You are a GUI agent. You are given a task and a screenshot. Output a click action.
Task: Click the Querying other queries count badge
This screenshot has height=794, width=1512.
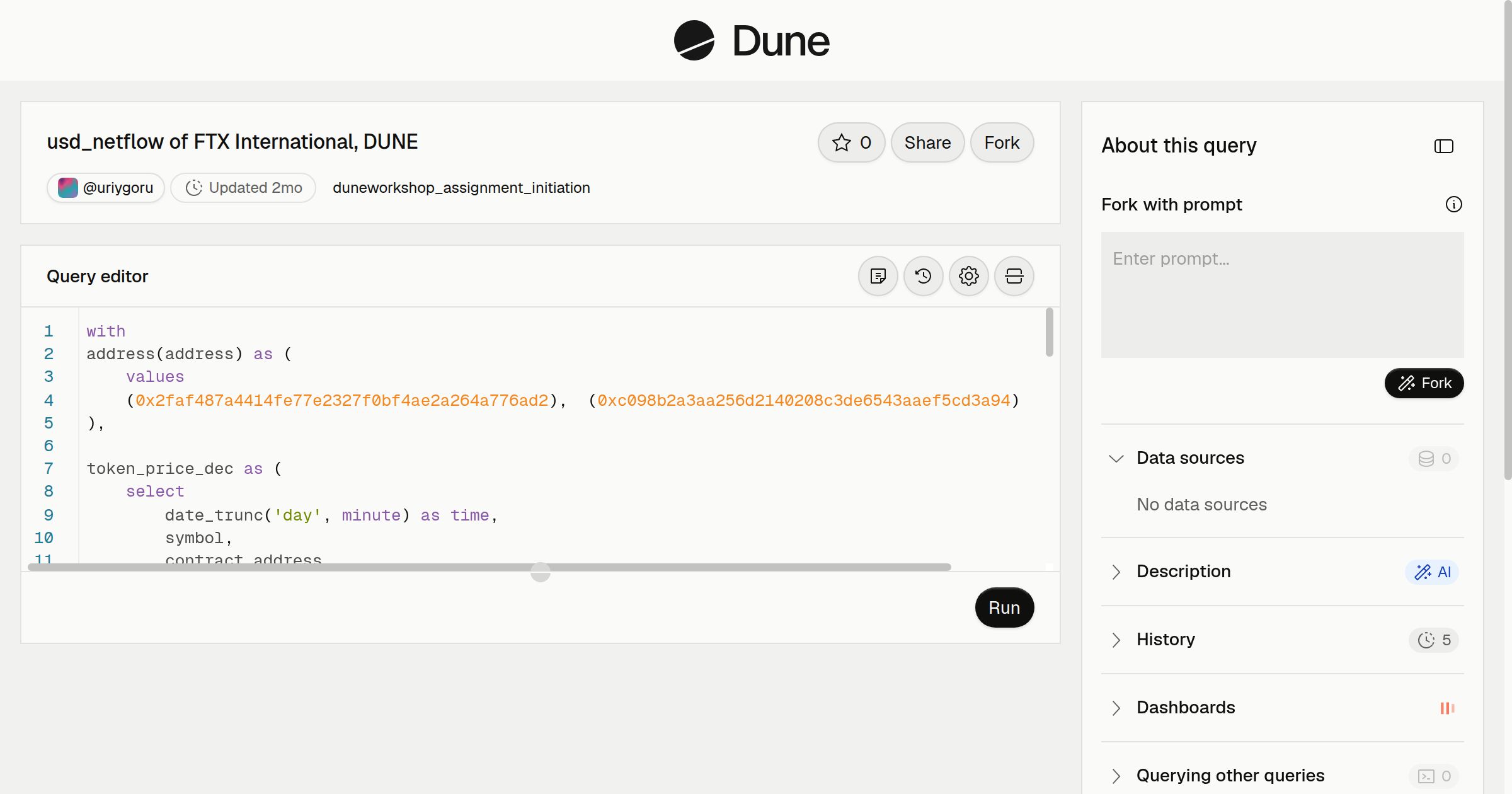tap(1434, 776)
